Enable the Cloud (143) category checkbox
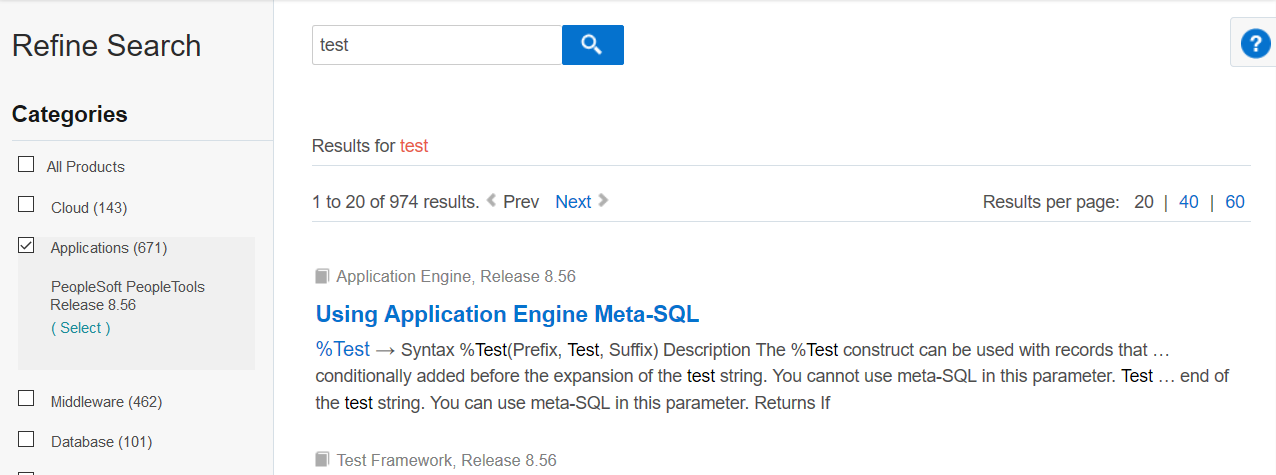Screen dimensions: 1276x475 pos(26,205)
